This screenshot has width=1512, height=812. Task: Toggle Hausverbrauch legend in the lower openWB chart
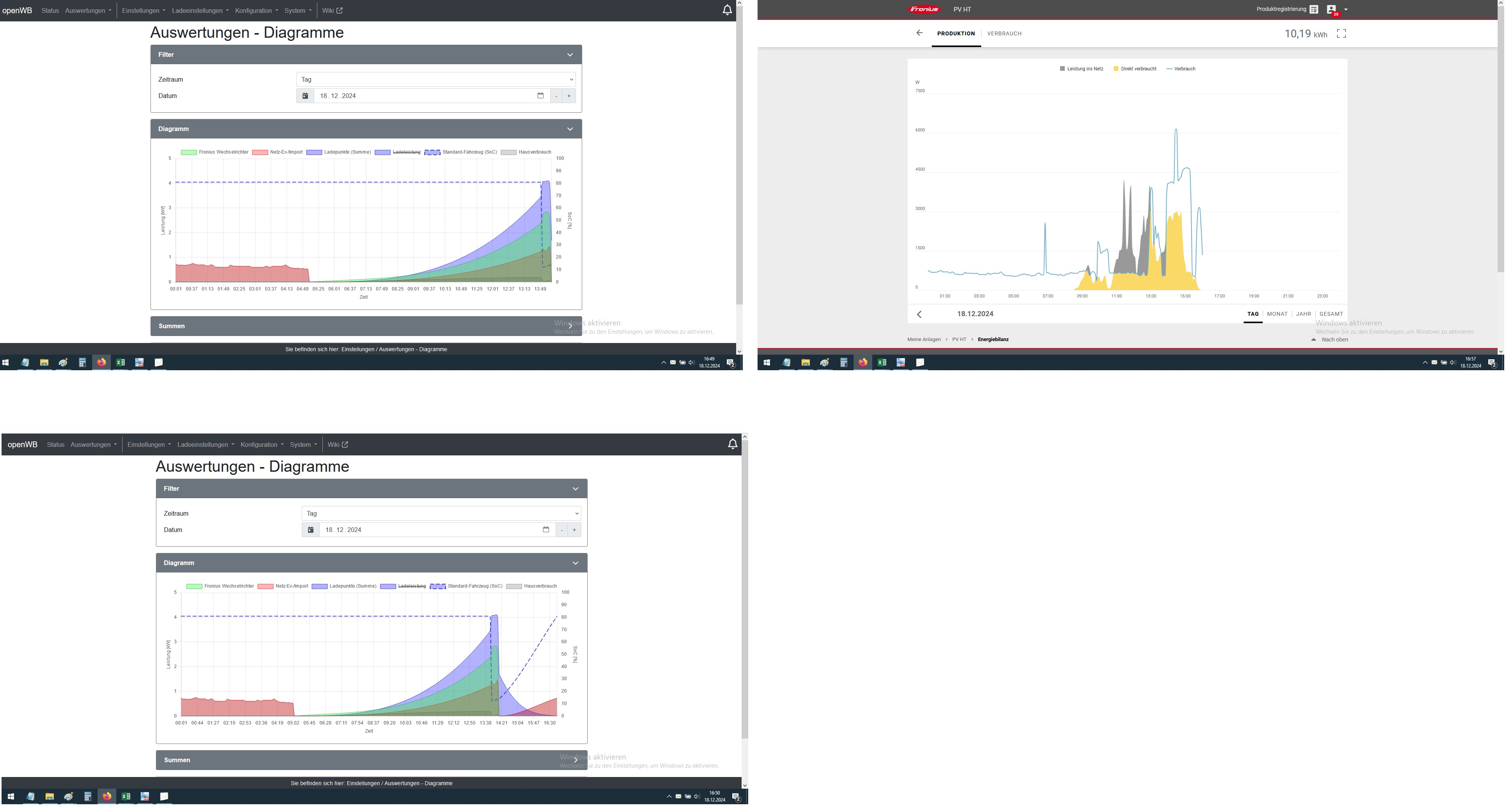[532, 586]
